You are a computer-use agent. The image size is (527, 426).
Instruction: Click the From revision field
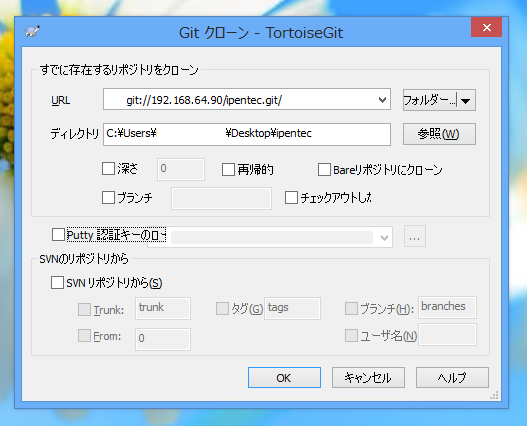pyautogui.click(x=163, y=339)
